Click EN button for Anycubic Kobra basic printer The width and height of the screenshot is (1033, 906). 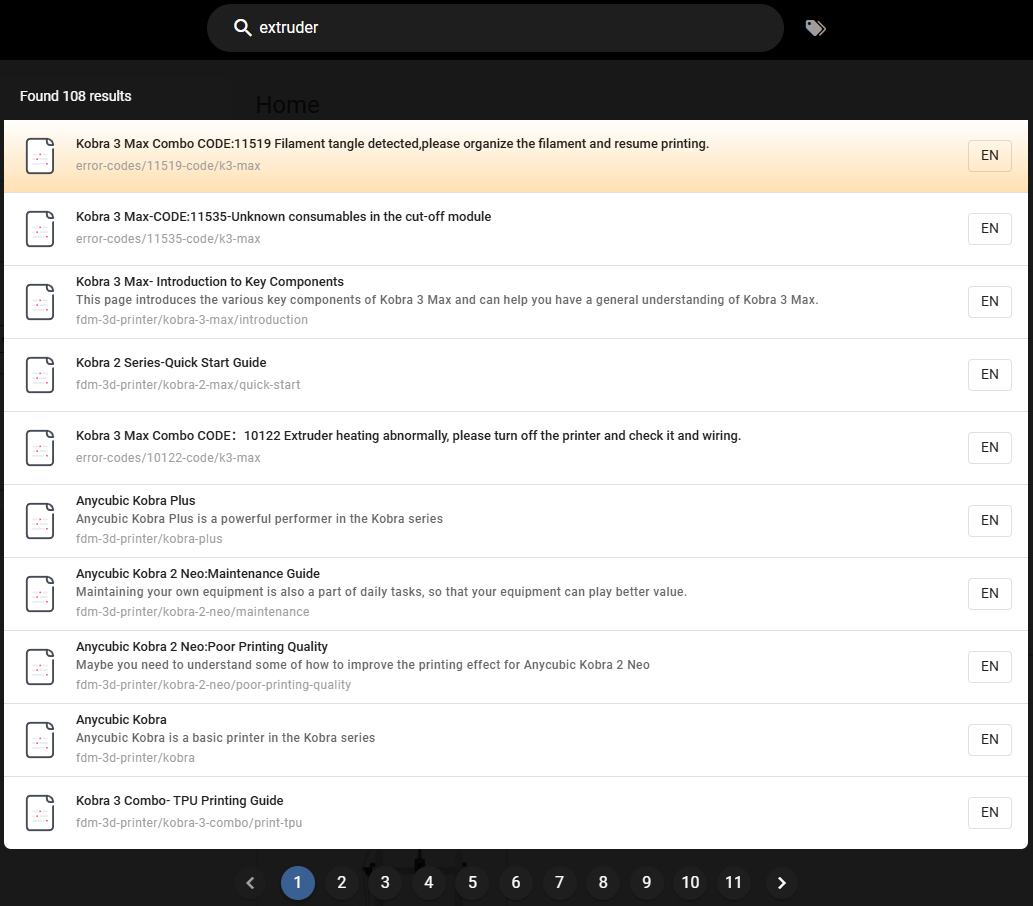(990, 740)
